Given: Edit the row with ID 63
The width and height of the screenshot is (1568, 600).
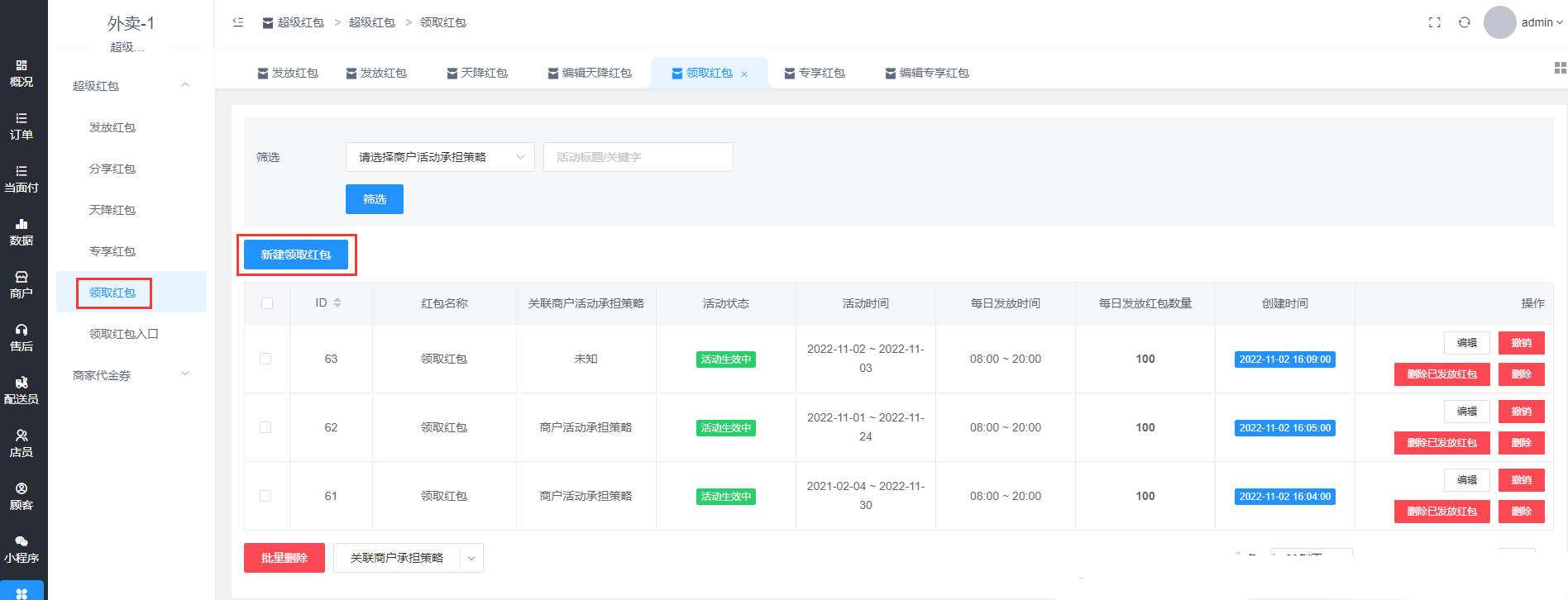Looking at the screenshot, I should [1467, 343].
